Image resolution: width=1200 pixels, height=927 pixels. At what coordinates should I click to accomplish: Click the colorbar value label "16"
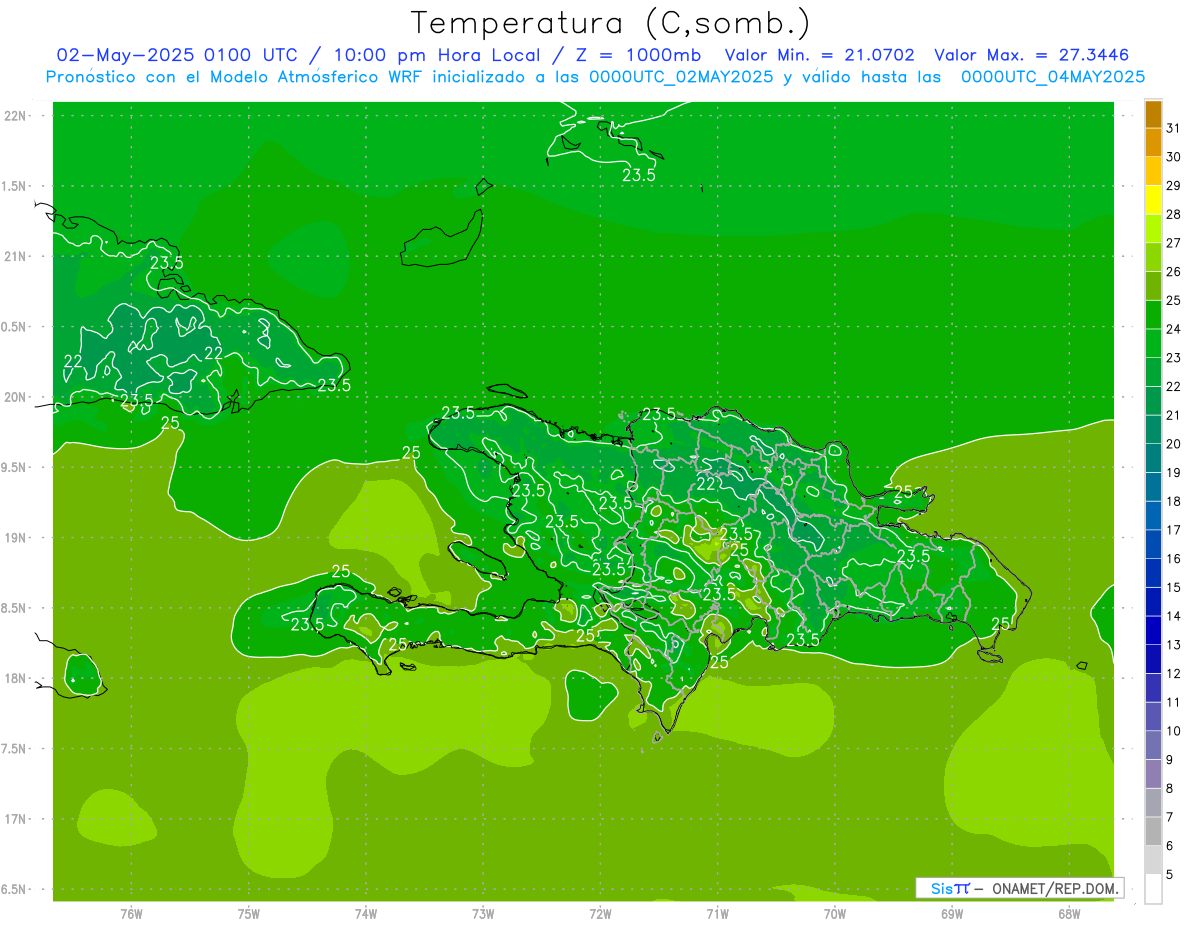1173,559
